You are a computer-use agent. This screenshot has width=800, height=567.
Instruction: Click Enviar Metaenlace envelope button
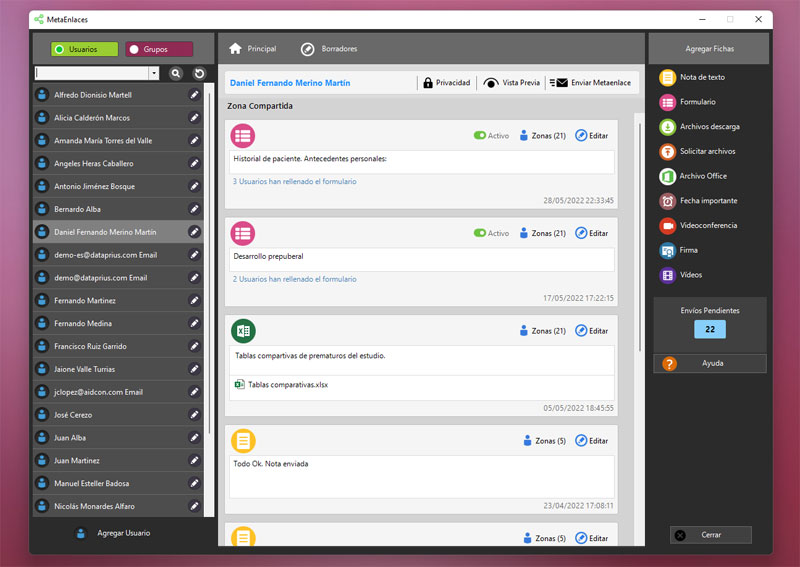[590, 83]
